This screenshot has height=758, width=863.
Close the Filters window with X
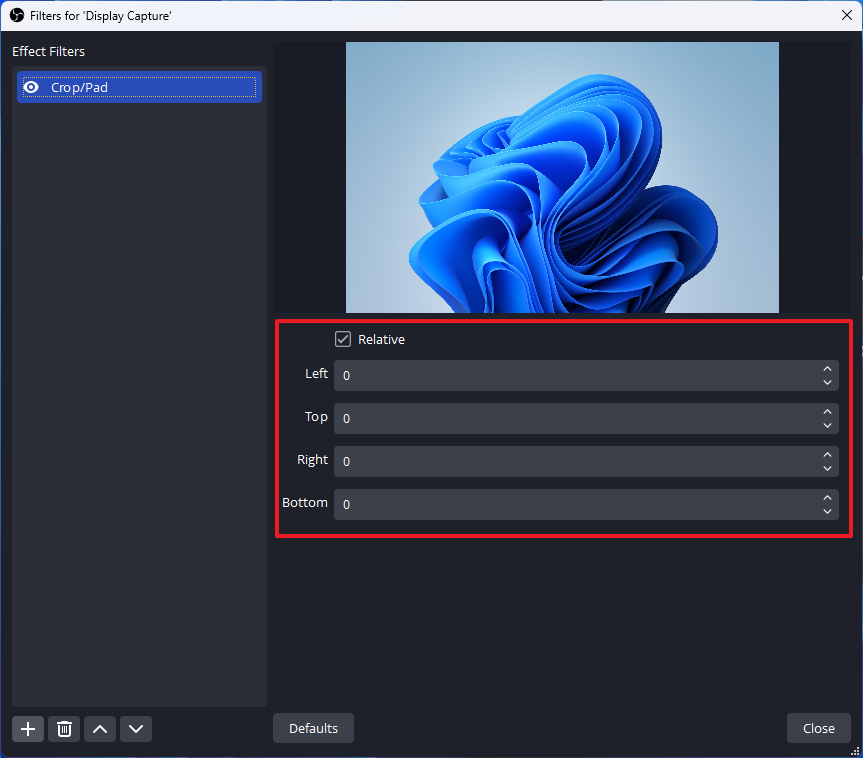(846, 15)
